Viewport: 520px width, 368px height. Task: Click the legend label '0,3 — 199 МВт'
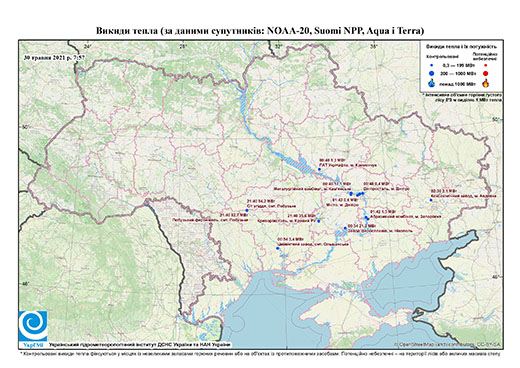(x=458, y=65)
